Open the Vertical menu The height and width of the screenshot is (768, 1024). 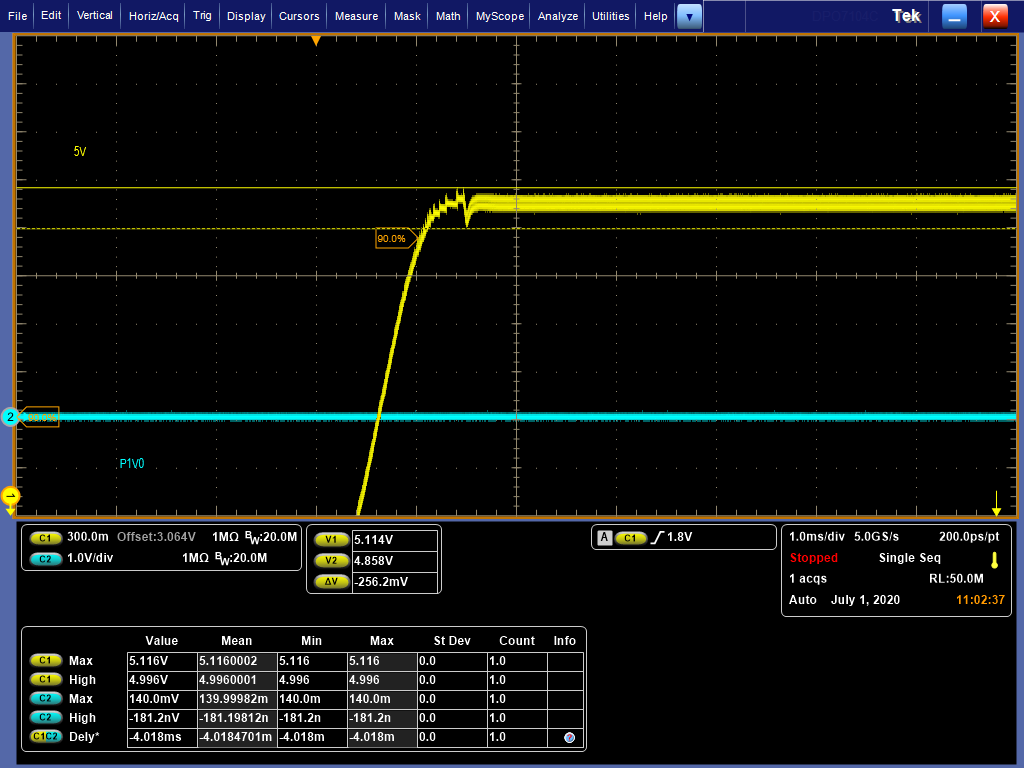click(x=95, y=16)
